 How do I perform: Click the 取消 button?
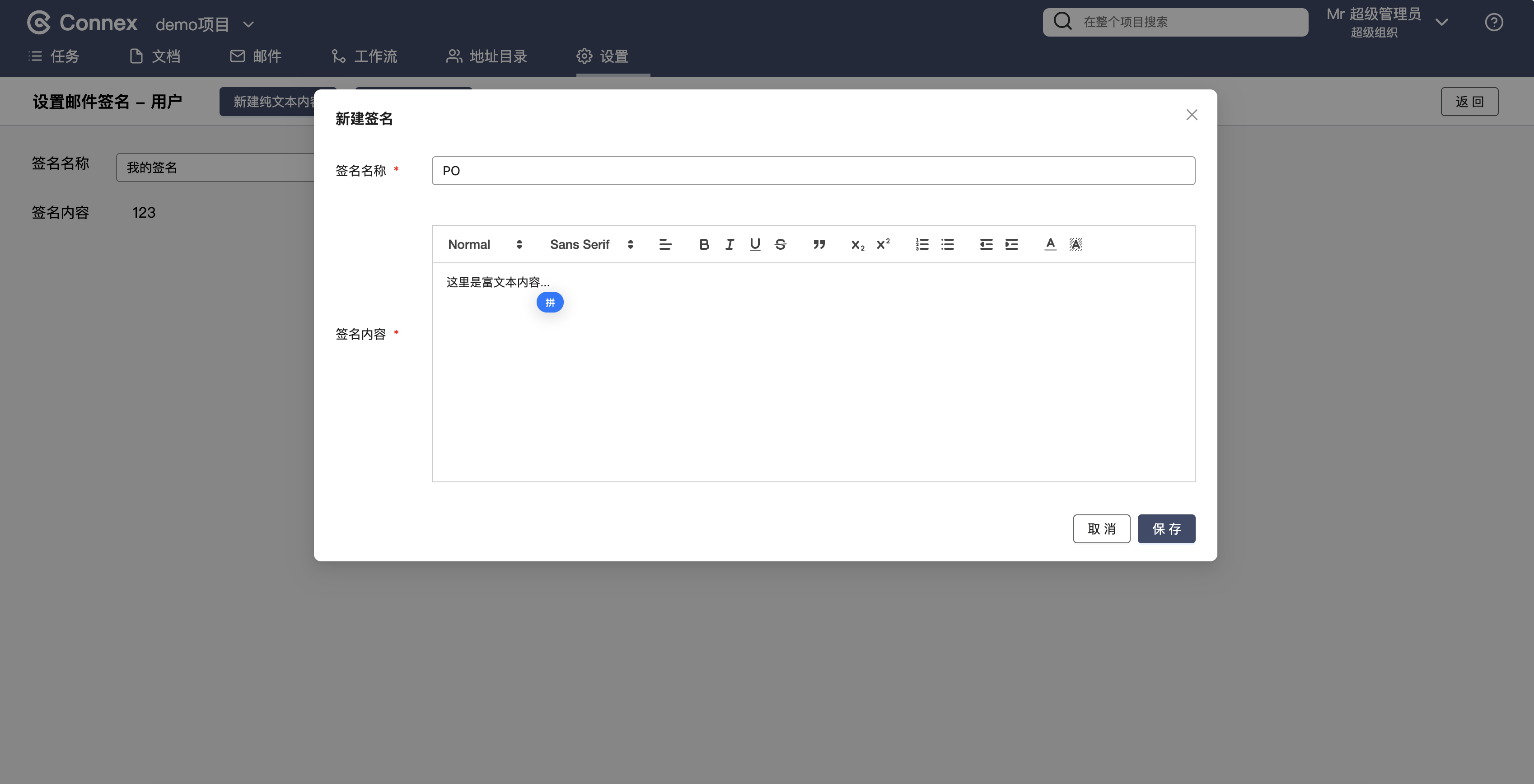[x=1101, y=529]
